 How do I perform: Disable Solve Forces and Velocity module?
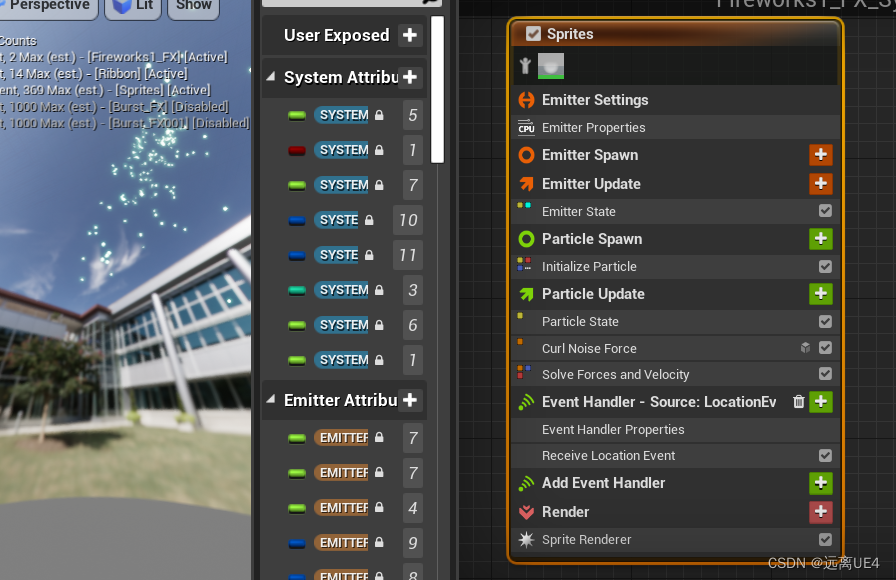point(825,374)
